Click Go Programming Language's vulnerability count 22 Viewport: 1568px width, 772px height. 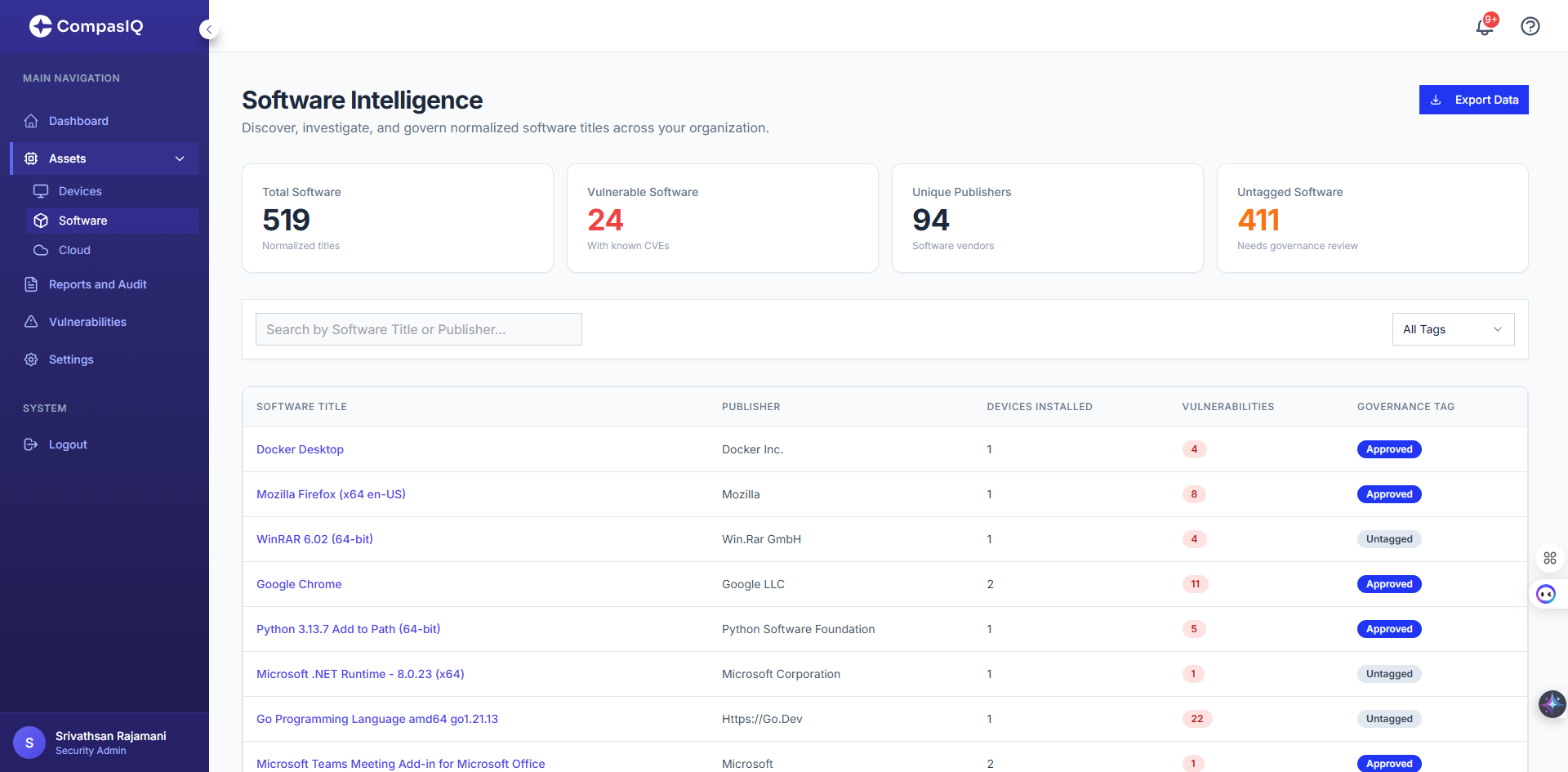[1196, 719]
